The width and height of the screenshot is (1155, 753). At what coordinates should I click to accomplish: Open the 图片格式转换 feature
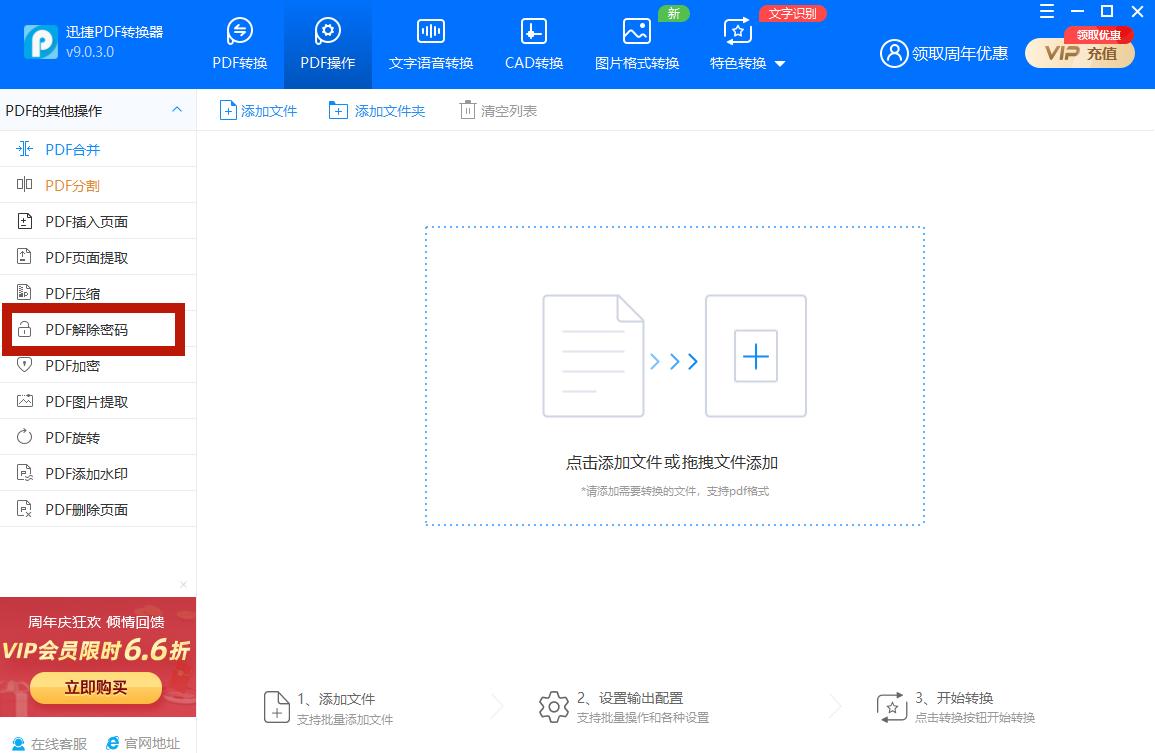tap(637, 44)
